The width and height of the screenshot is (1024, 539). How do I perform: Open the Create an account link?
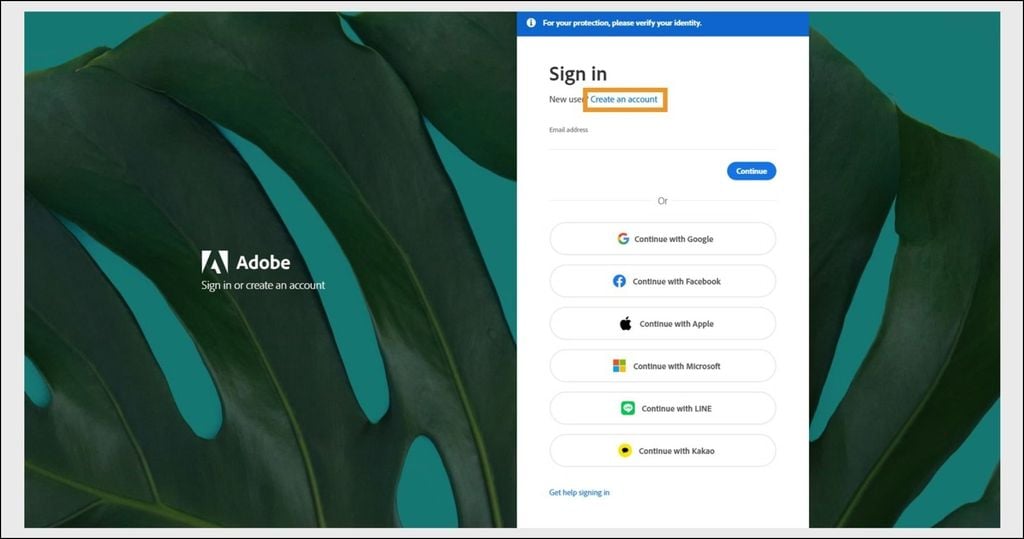[x=624, y=100]
